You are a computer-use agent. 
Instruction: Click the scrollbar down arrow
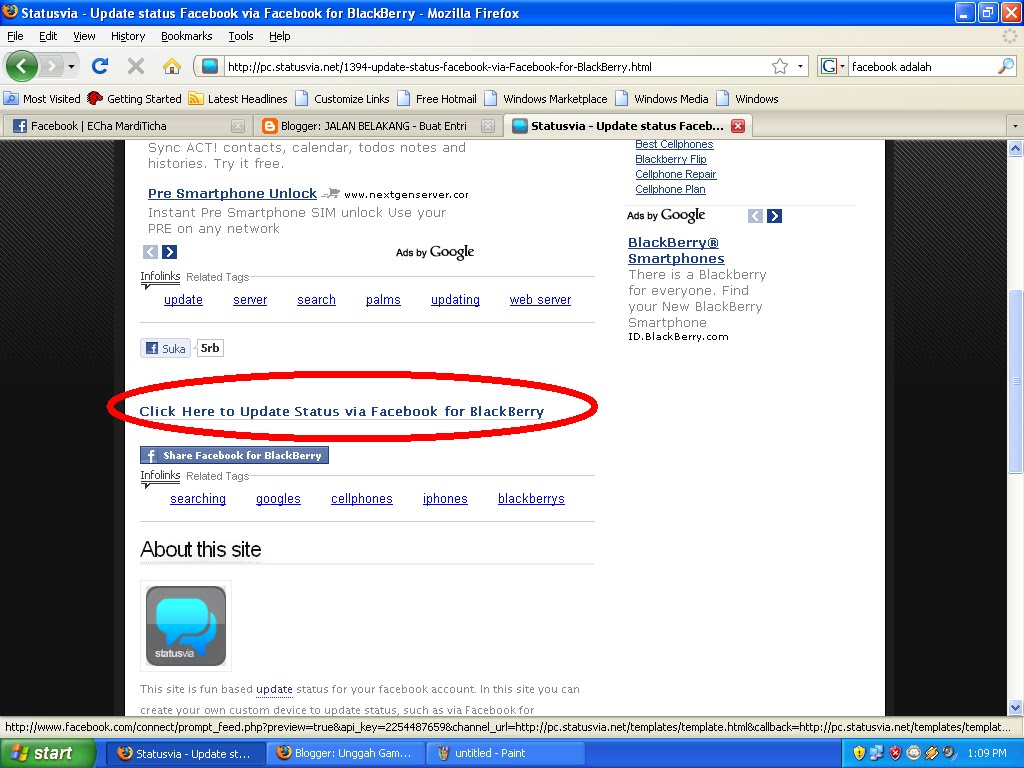pyautogui.click(x=1016, y=707)
